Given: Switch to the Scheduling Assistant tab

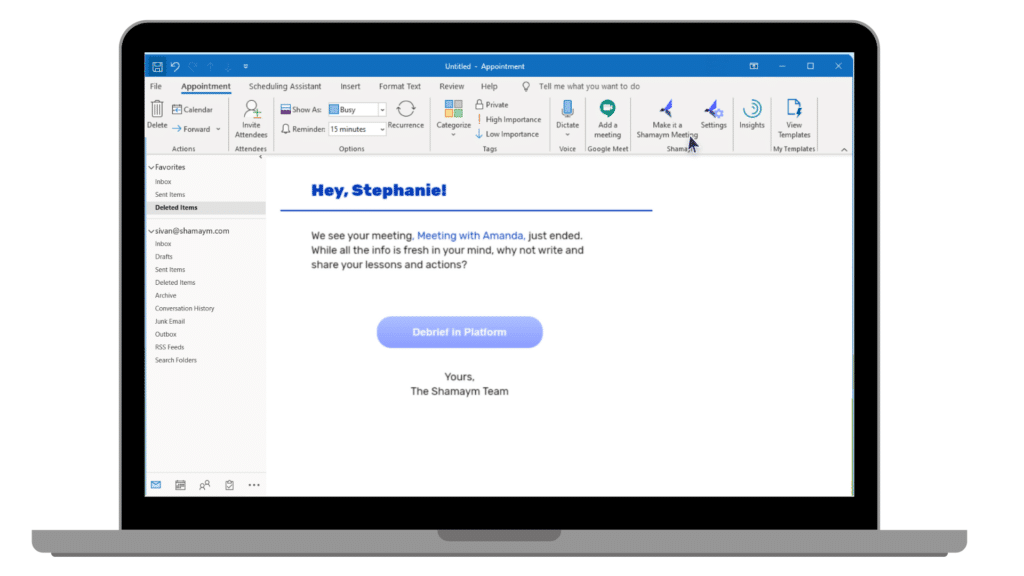Looking at the screenshot, I should click(x=285, y=86).
